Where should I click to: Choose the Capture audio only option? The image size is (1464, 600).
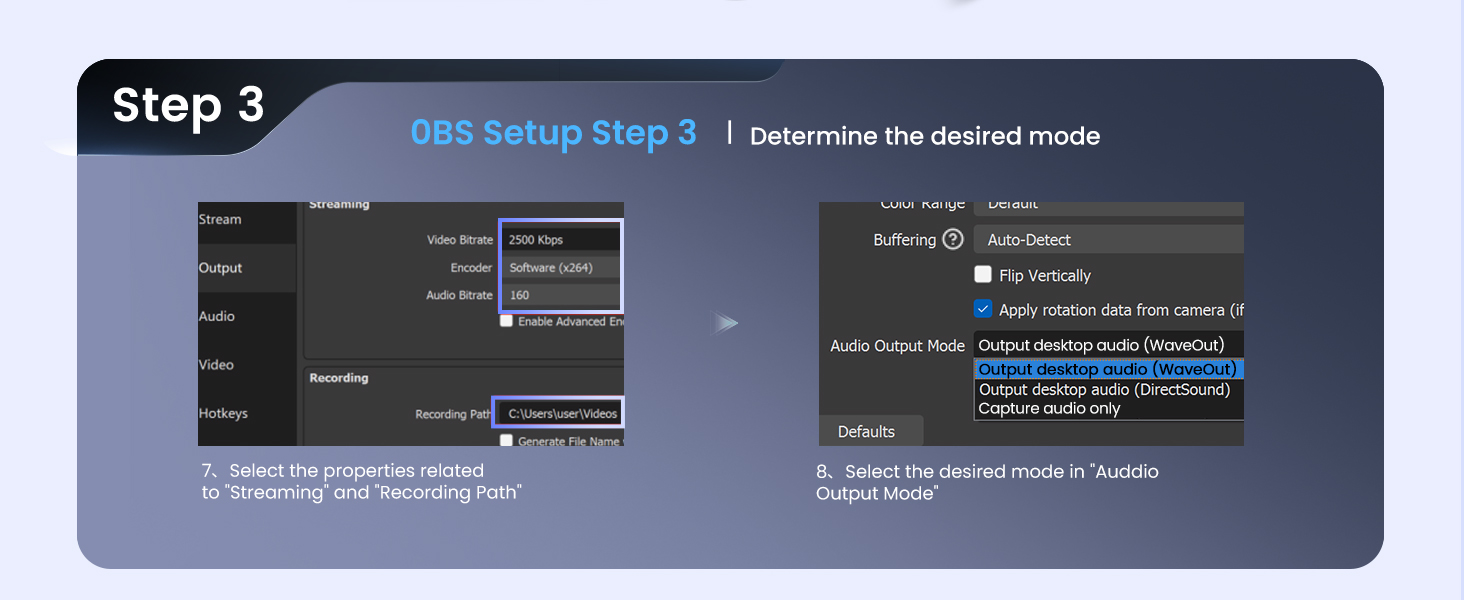pos(1049,408)
